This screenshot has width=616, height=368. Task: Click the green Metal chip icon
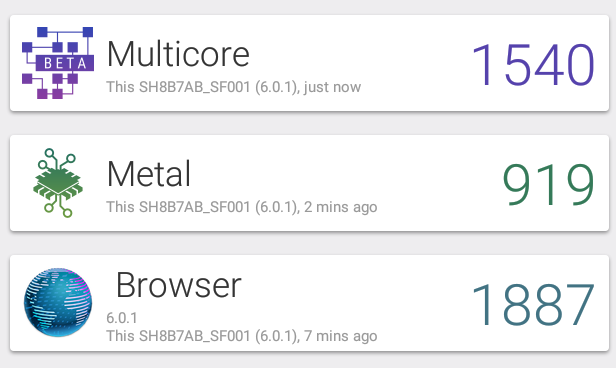click(x=58, y=183)
